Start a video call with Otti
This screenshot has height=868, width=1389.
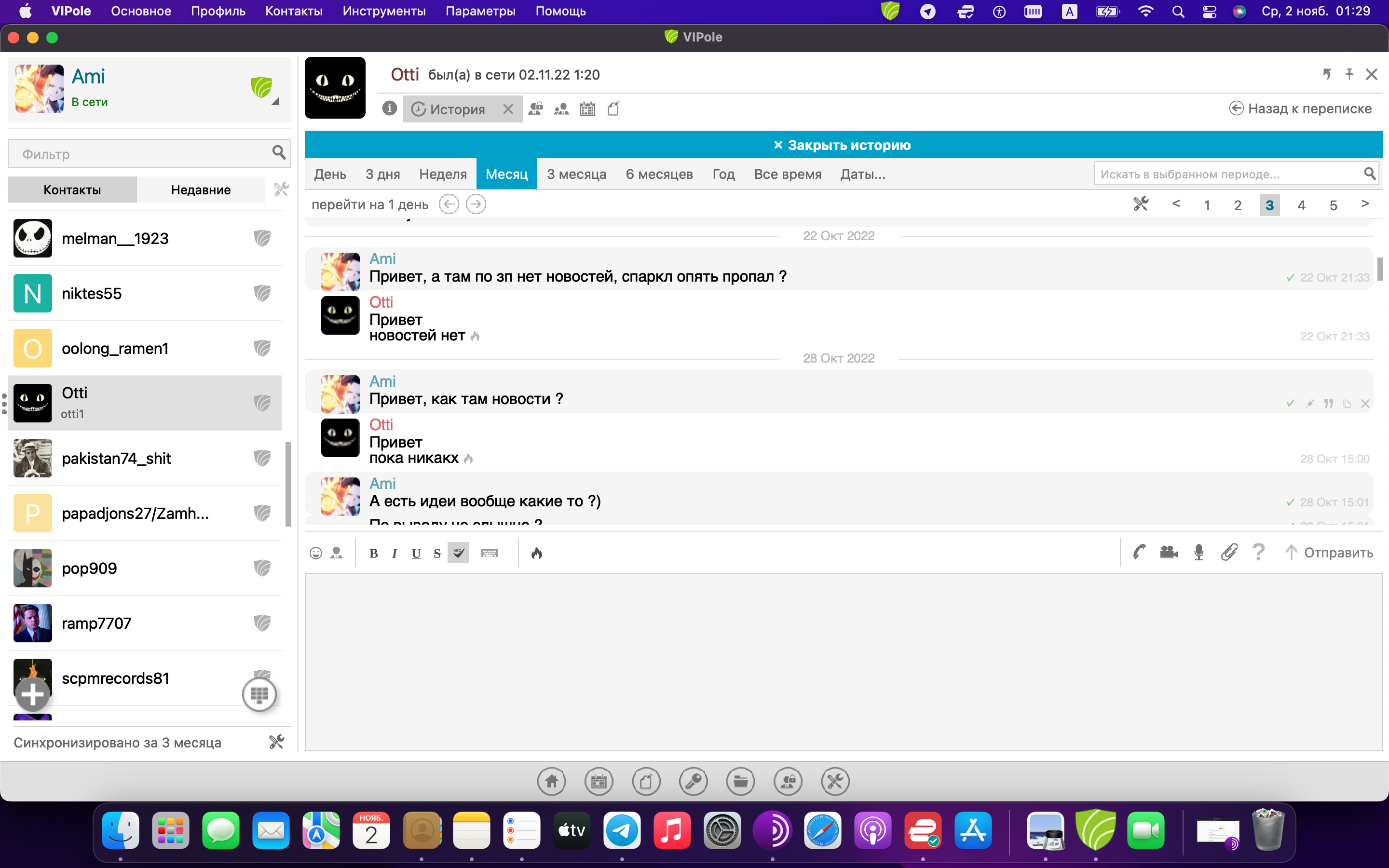tap(1169, 552)
